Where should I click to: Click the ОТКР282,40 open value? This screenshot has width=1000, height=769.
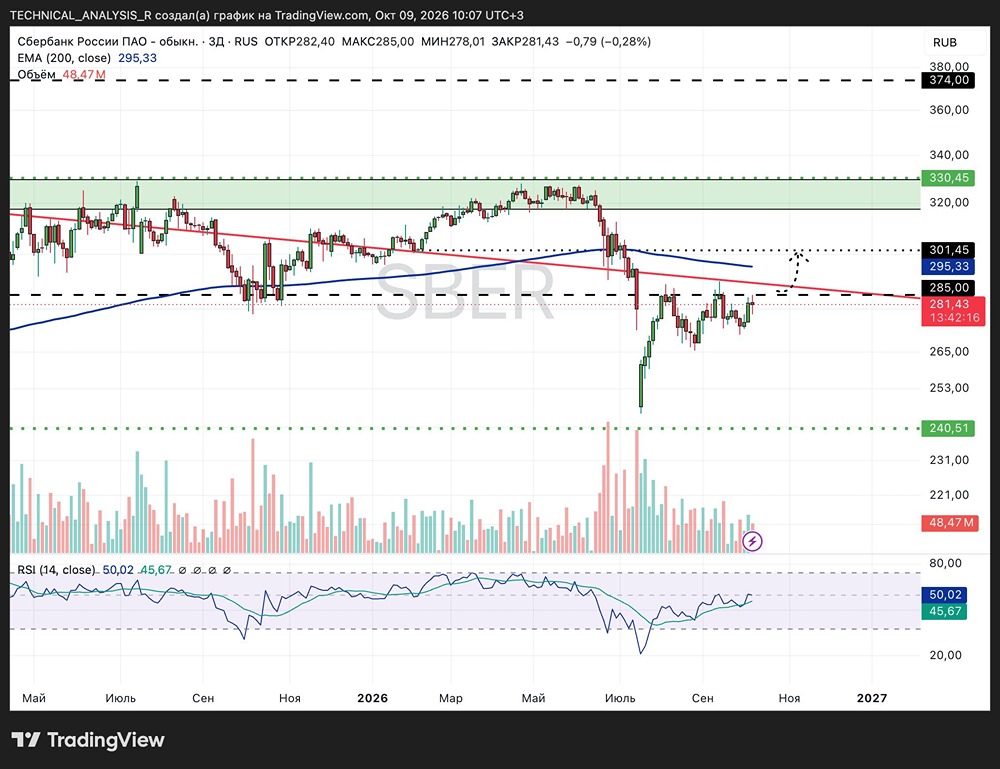(299, 41)
